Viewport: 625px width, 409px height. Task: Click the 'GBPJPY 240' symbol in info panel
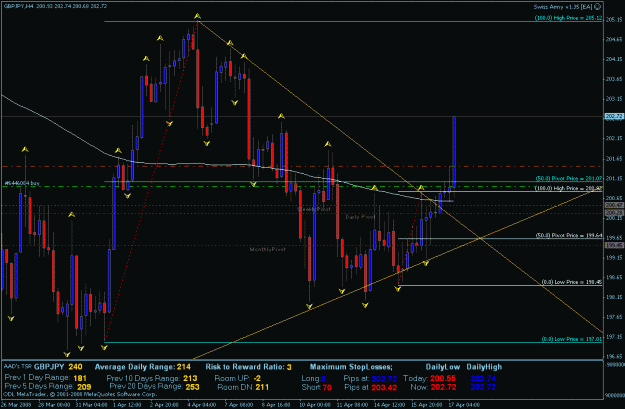pyautogui.click(x=58, y=367)
